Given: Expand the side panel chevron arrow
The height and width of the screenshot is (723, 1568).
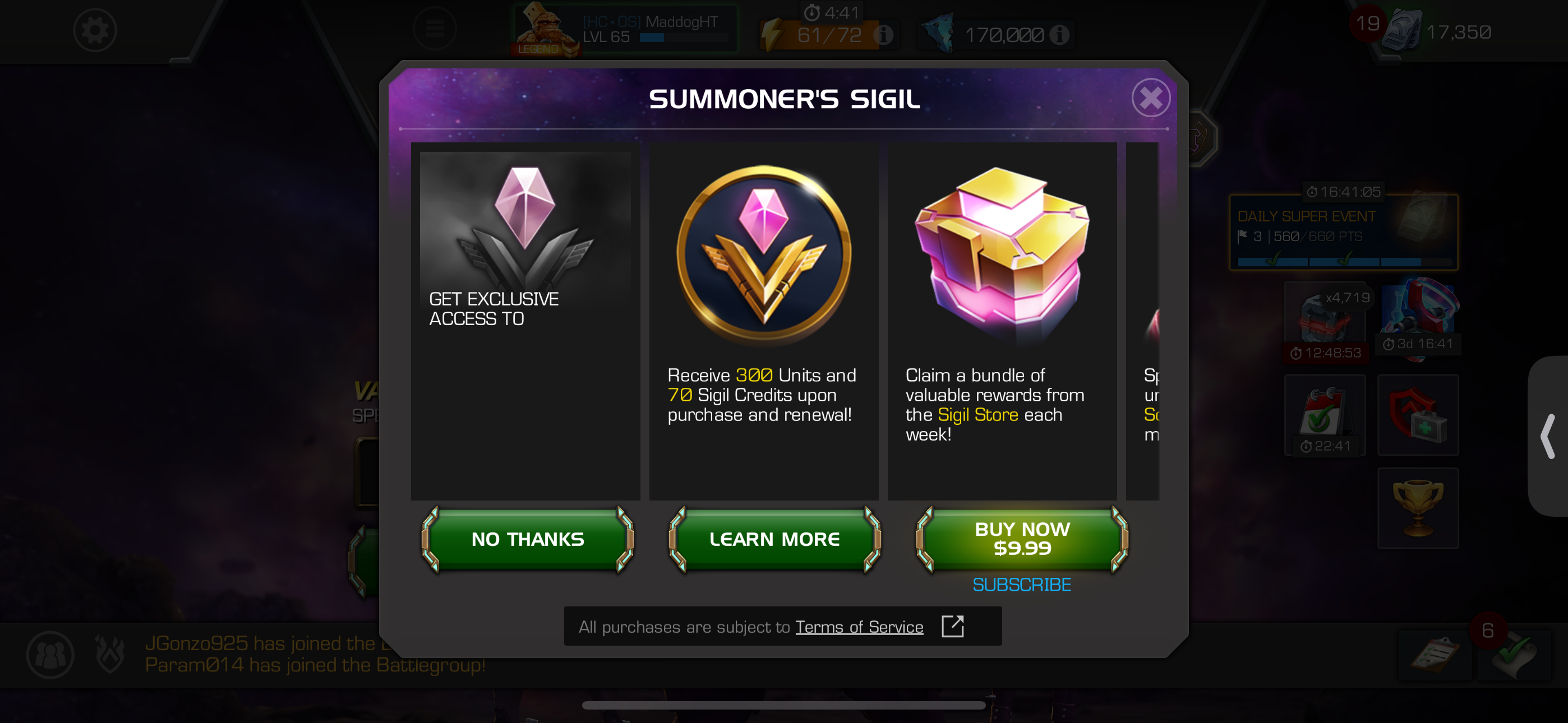Looking at the screenshot, I should (x=1548, y=437).
